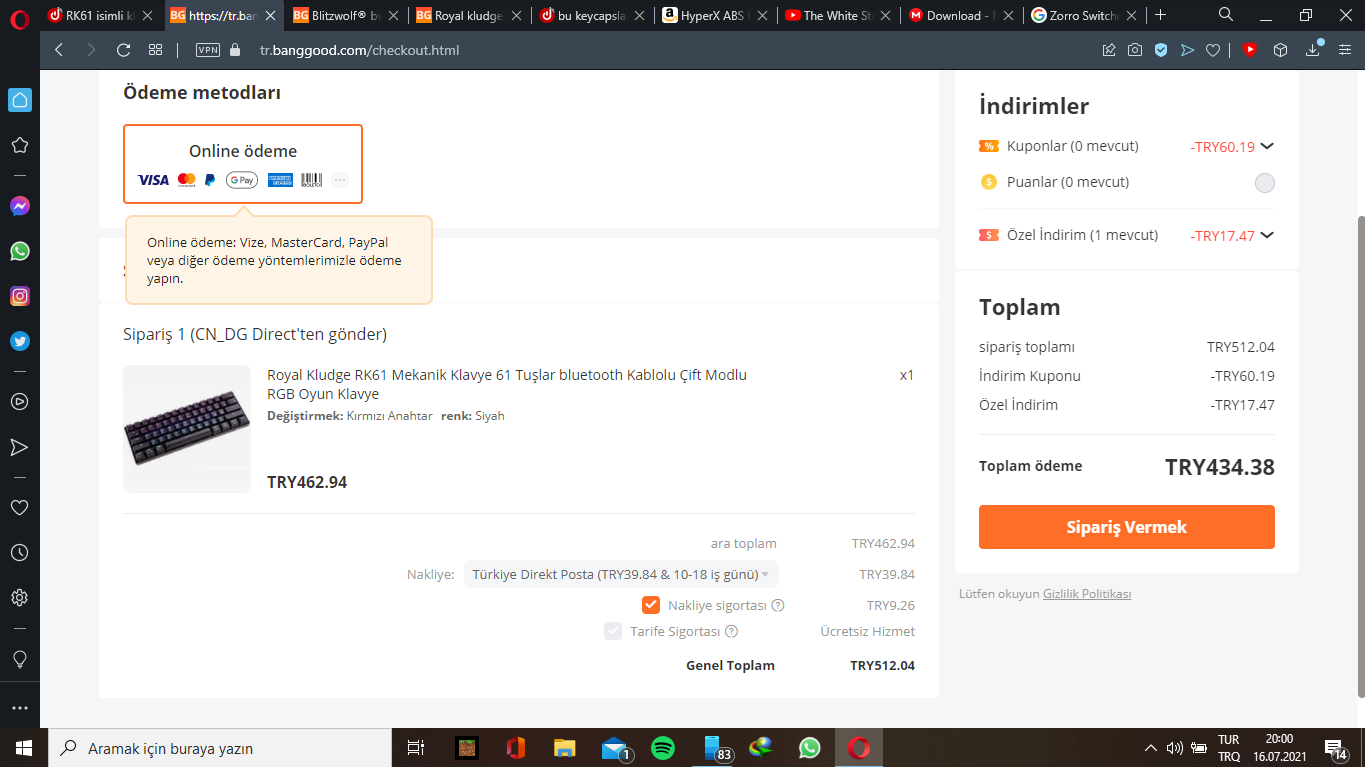
Task: Reload the Banggood checkout page
Action: 124,50
